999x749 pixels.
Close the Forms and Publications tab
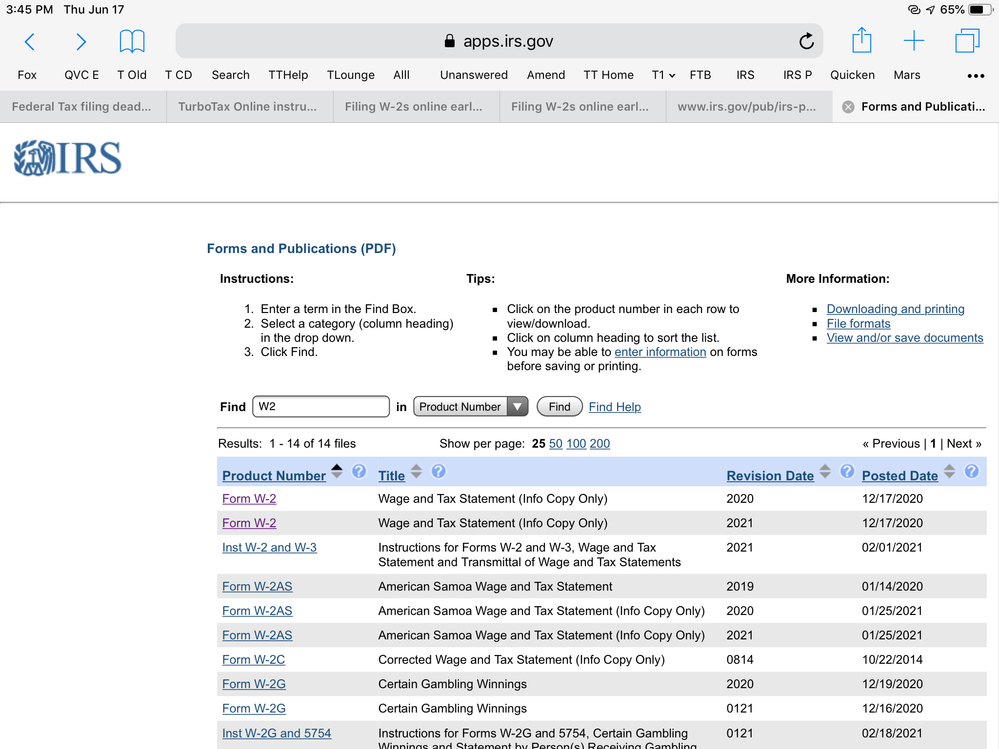[848, 107]
